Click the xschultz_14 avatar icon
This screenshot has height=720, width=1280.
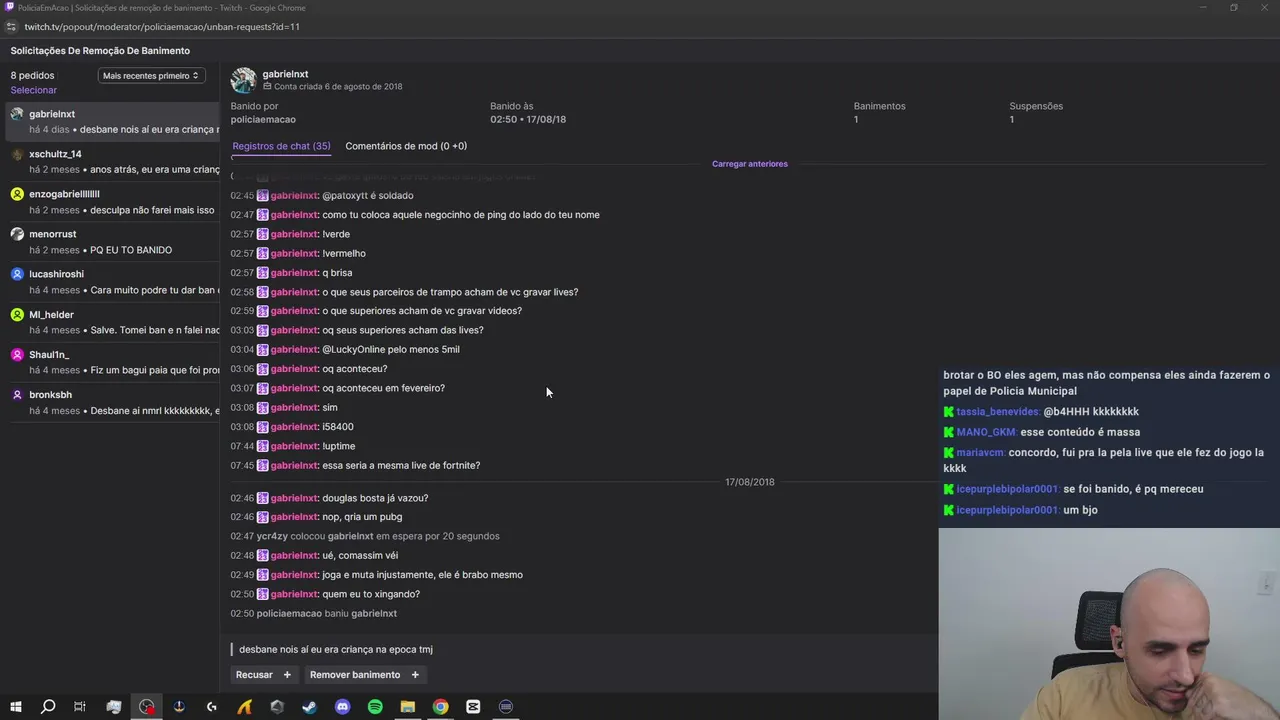pos(17,154)
